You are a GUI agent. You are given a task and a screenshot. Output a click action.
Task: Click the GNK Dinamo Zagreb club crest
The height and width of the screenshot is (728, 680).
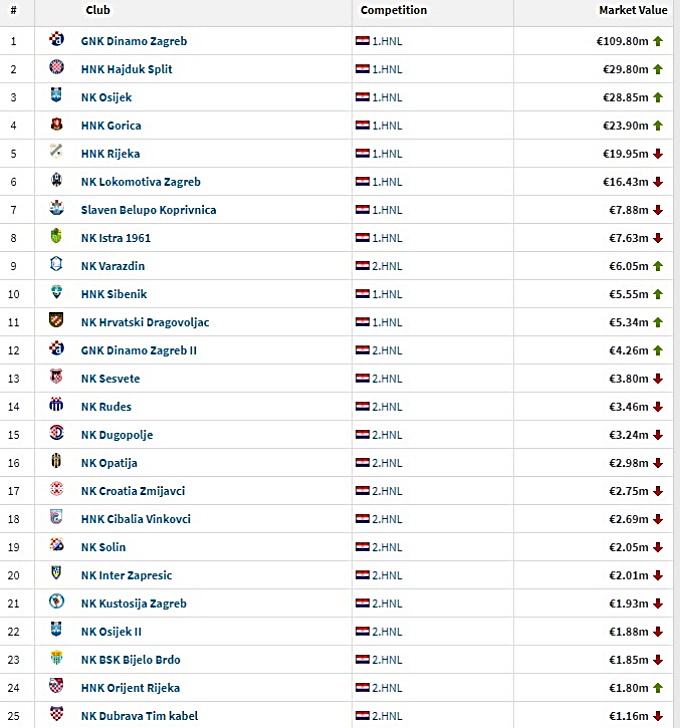coord(56,41)
